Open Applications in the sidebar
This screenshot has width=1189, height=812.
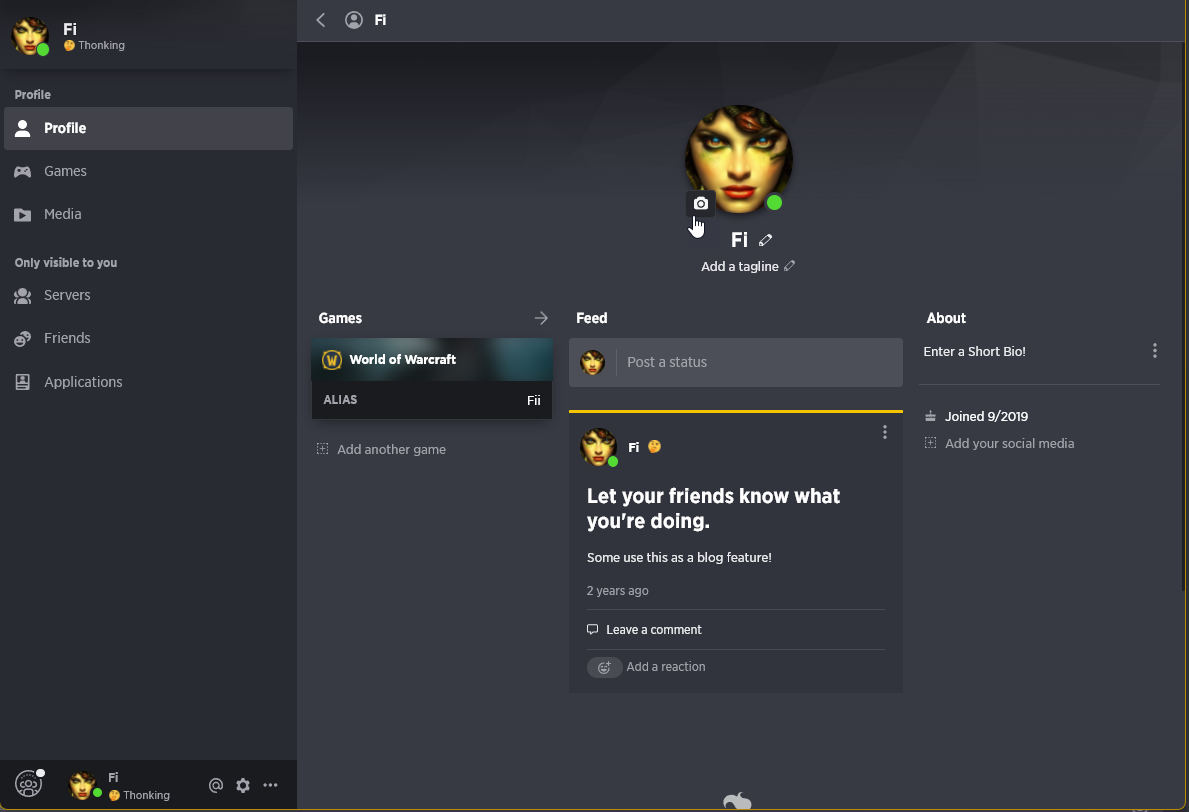point(149,382)
